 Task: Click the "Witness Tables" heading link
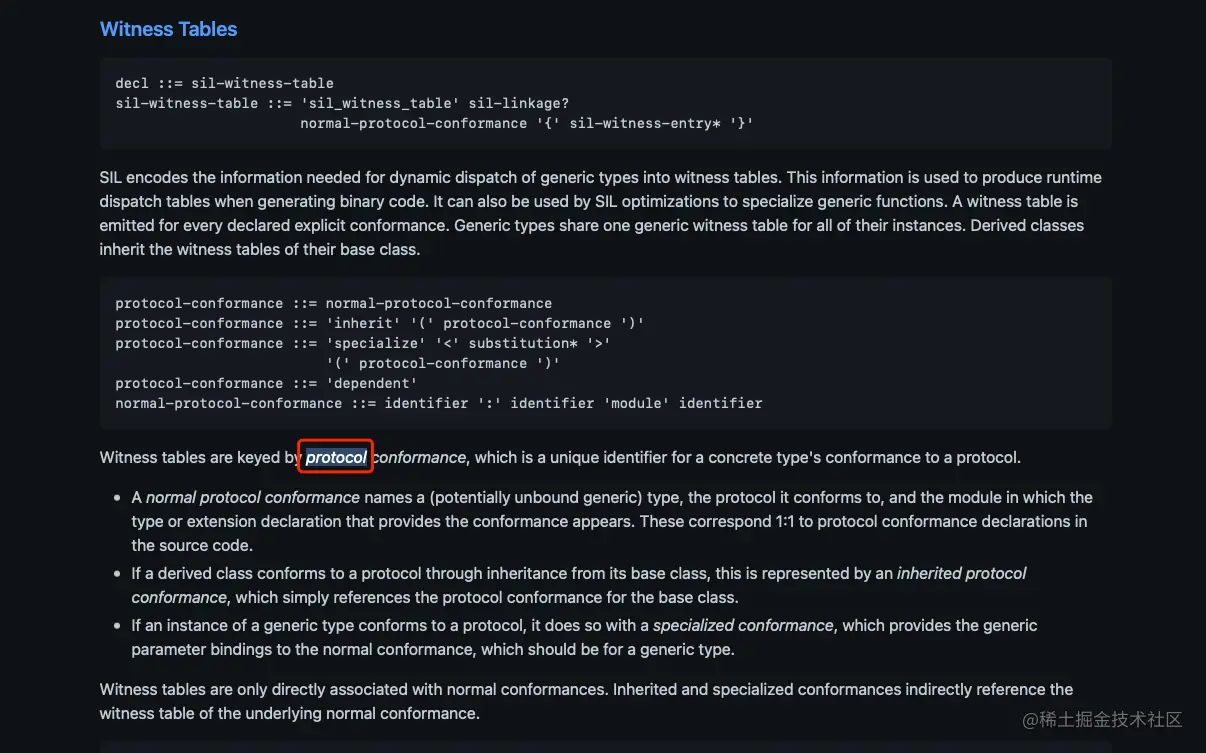[168, 29]
